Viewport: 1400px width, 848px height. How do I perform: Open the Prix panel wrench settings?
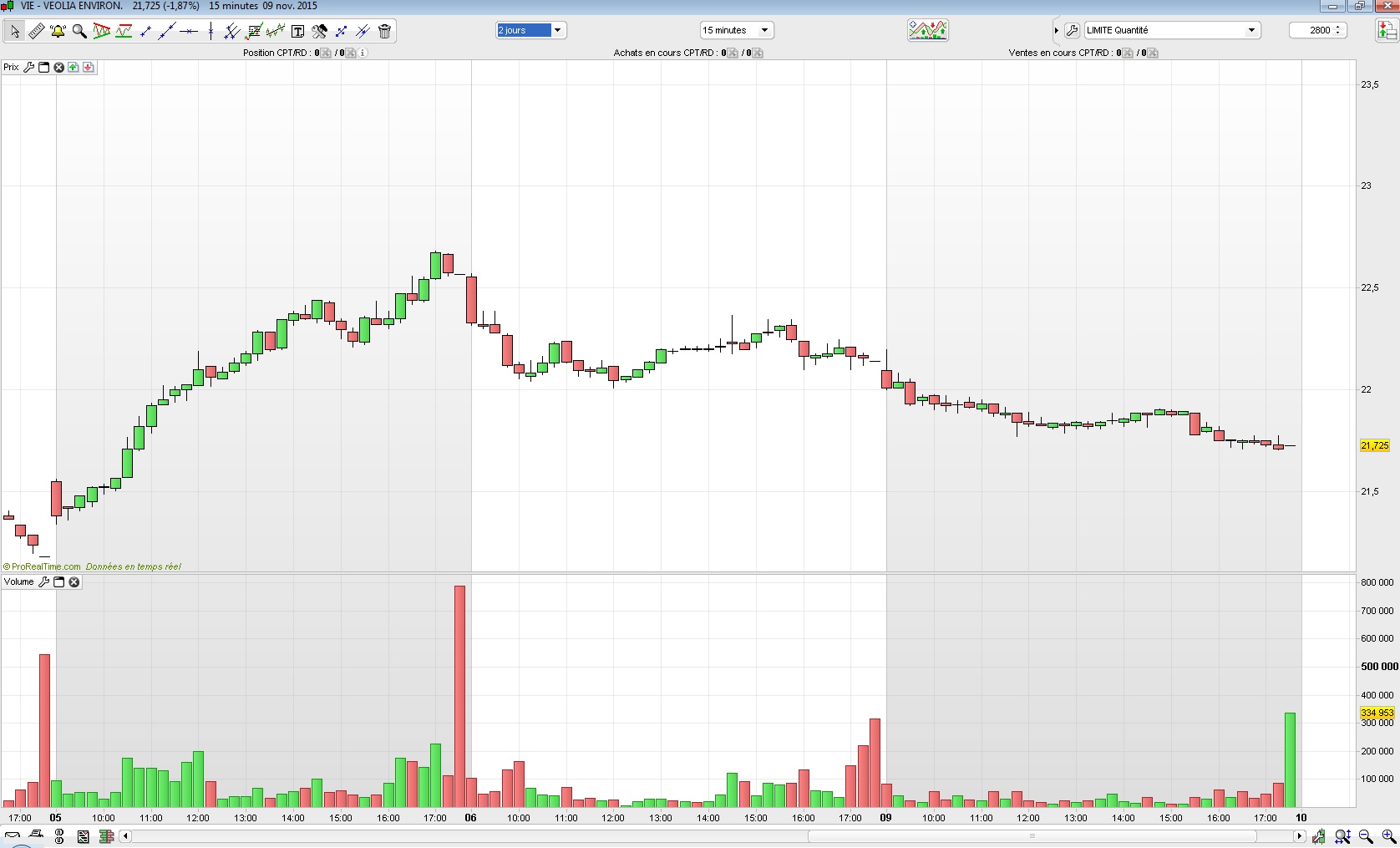(x=29, y=67)
